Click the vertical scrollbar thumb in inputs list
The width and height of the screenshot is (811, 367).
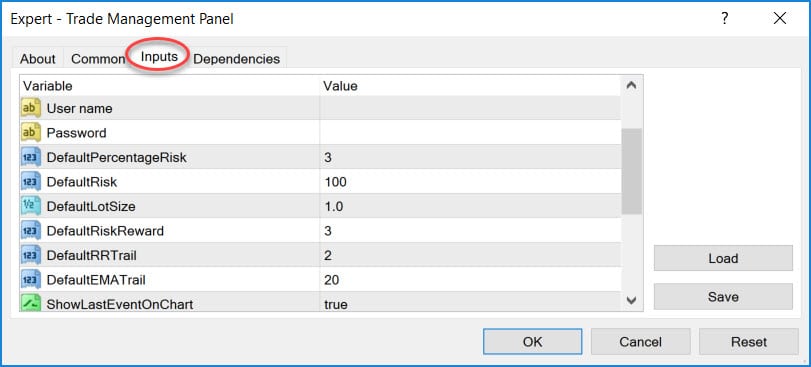point(632,171)
